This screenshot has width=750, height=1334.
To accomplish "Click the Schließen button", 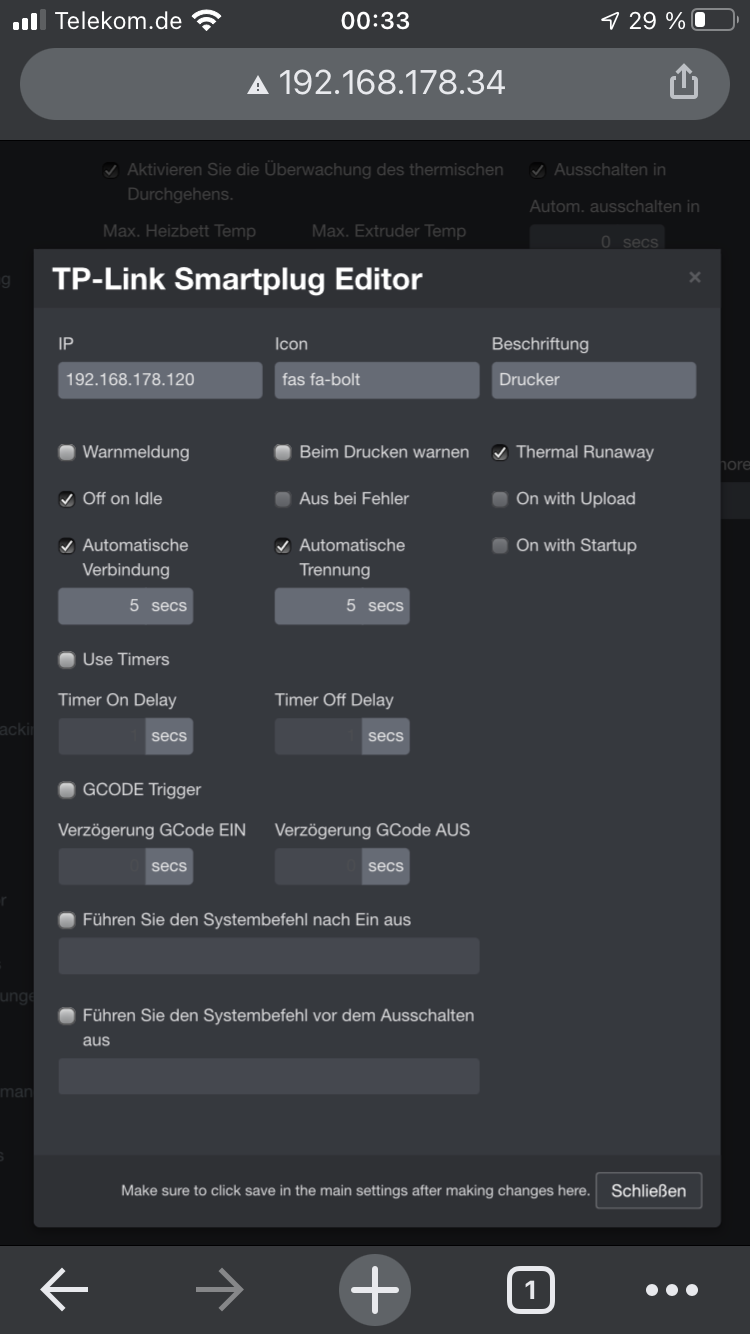I will (649, 1190).
